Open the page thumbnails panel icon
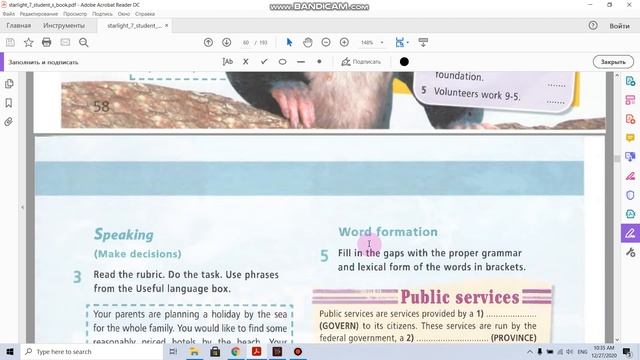Image resolution: width=640 pixels, height=360 pixels. [x=9, y=84]
